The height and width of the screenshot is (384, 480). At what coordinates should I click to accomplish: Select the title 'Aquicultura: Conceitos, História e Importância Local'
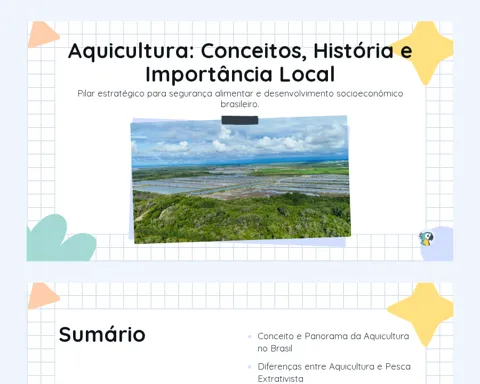[x=240, y=62]
